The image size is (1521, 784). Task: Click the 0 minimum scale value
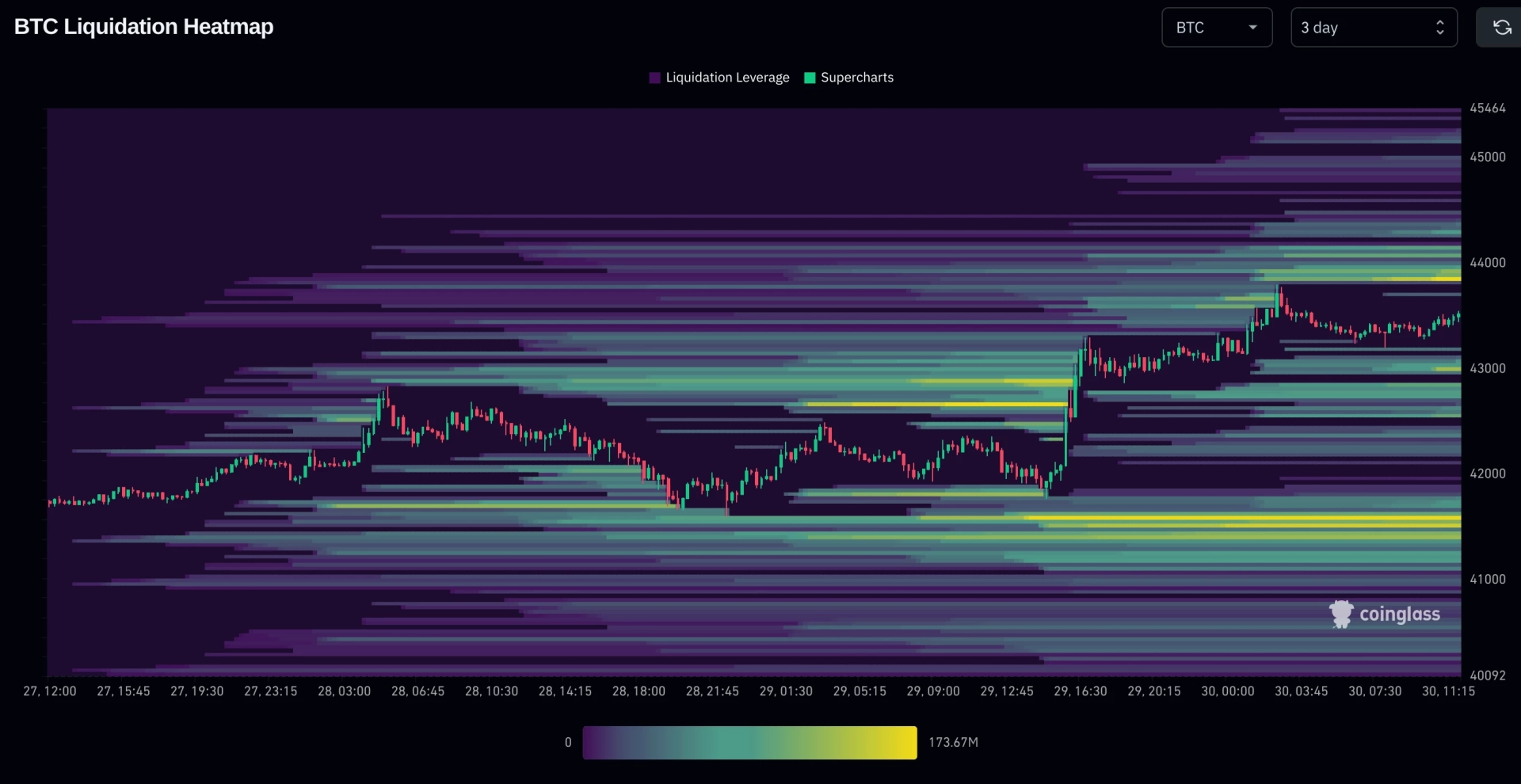click(x=568, y=743)
